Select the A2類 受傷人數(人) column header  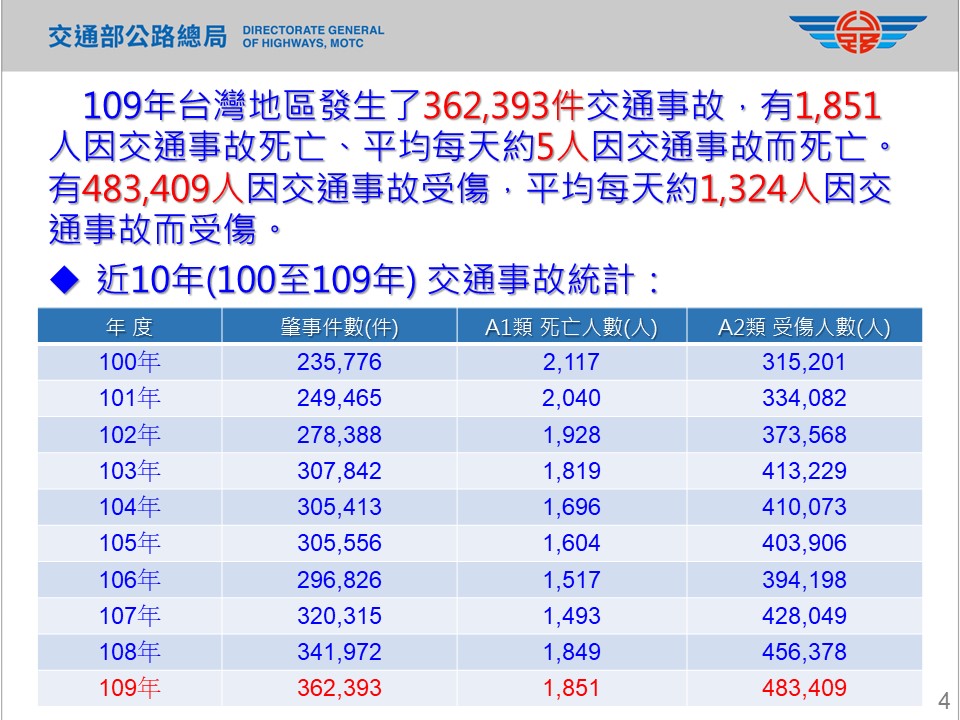click(x=803, y=327)
